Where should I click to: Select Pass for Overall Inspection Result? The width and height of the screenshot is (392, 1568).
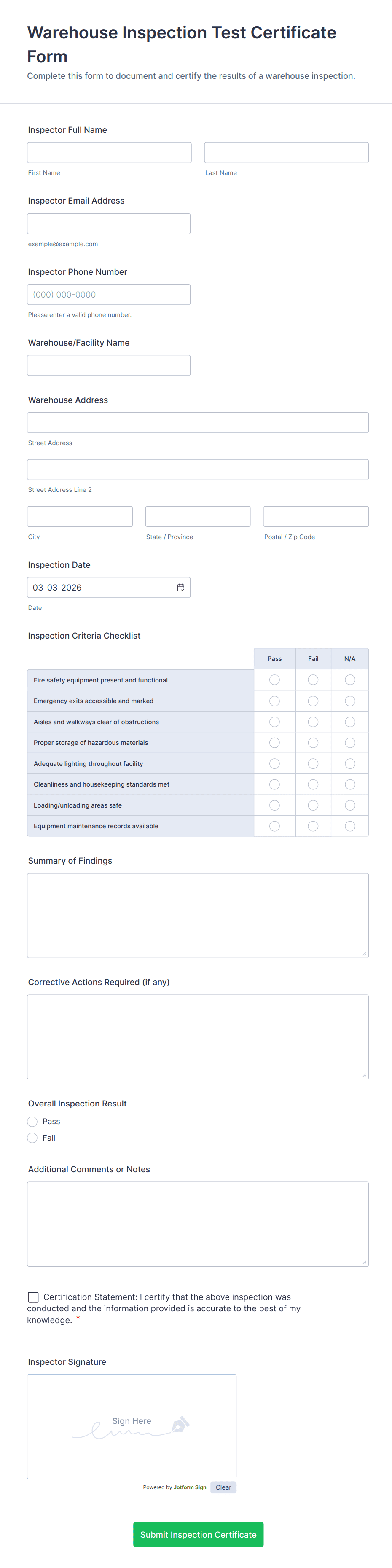33,1122
